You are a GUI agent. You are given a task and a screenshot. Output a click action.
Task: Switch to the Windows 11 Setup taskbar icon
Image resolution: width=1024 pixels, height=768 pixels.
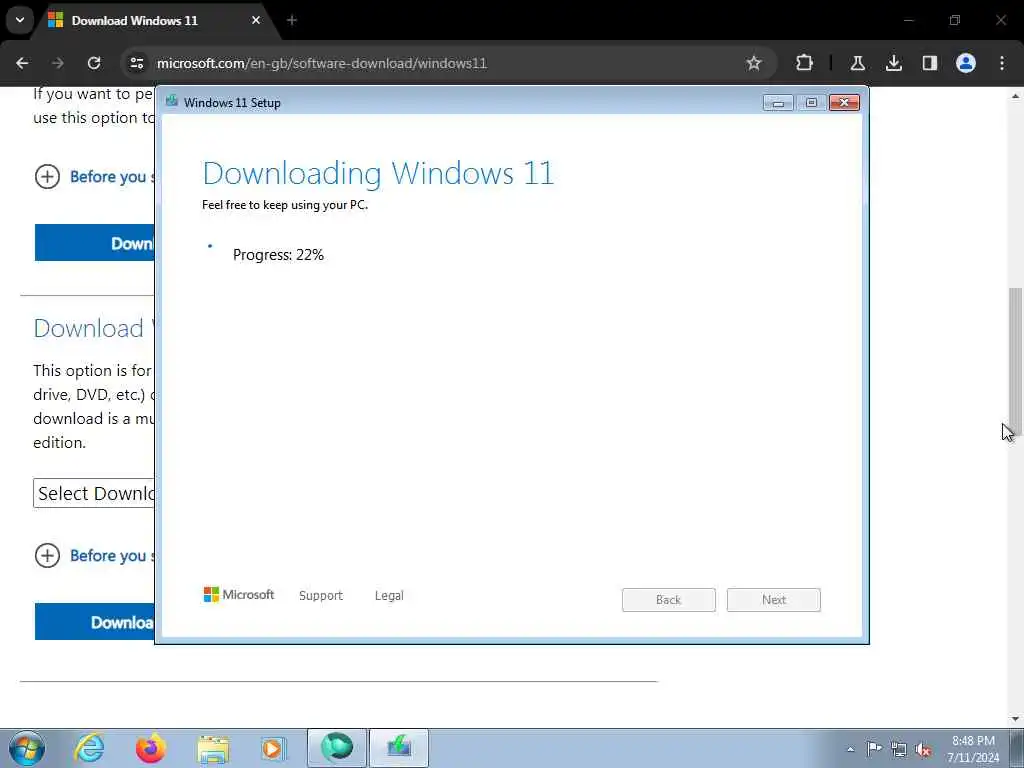(399, 748)
